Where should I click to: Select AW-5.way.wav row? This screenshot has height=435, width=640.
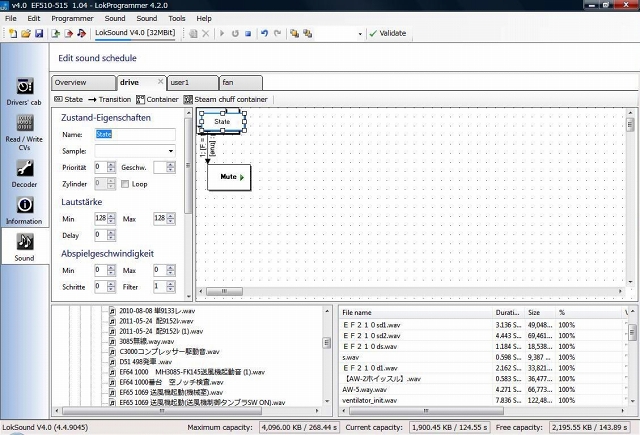[483, 389]
